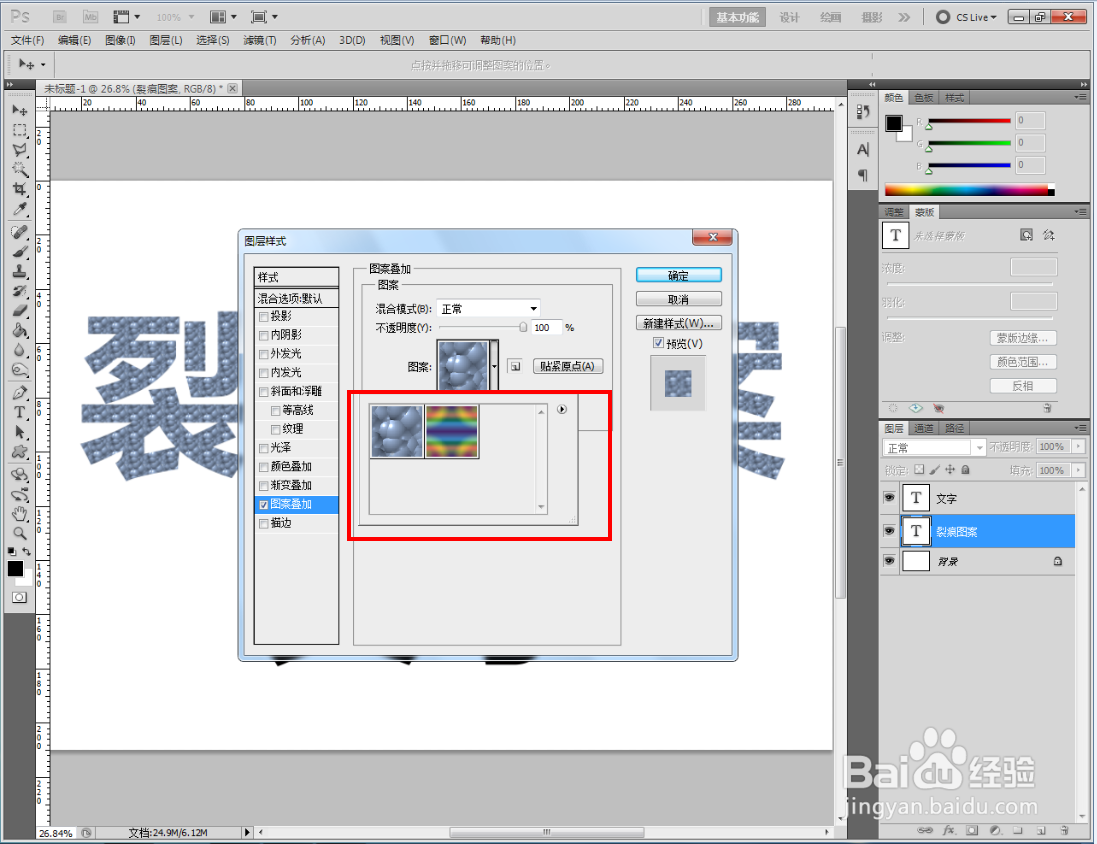1097x844 pixels.
Task: Click the foreground color swatch
Action: (14, 568)
